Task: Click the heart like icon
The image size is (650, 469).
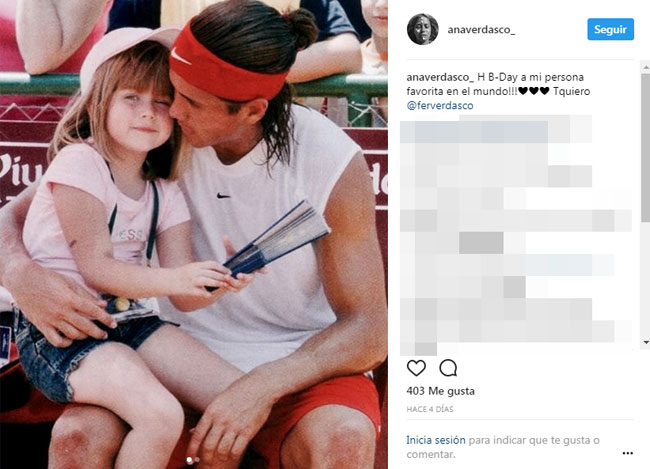Action: coord(416,368)
